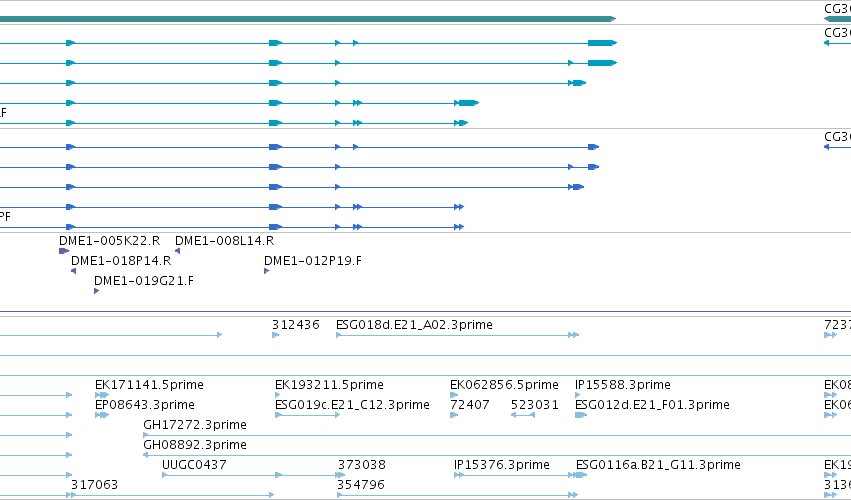Select the DME1-005K22.R feature label
Viewport: 851px width, 500px height.
(x=110, y=240)
